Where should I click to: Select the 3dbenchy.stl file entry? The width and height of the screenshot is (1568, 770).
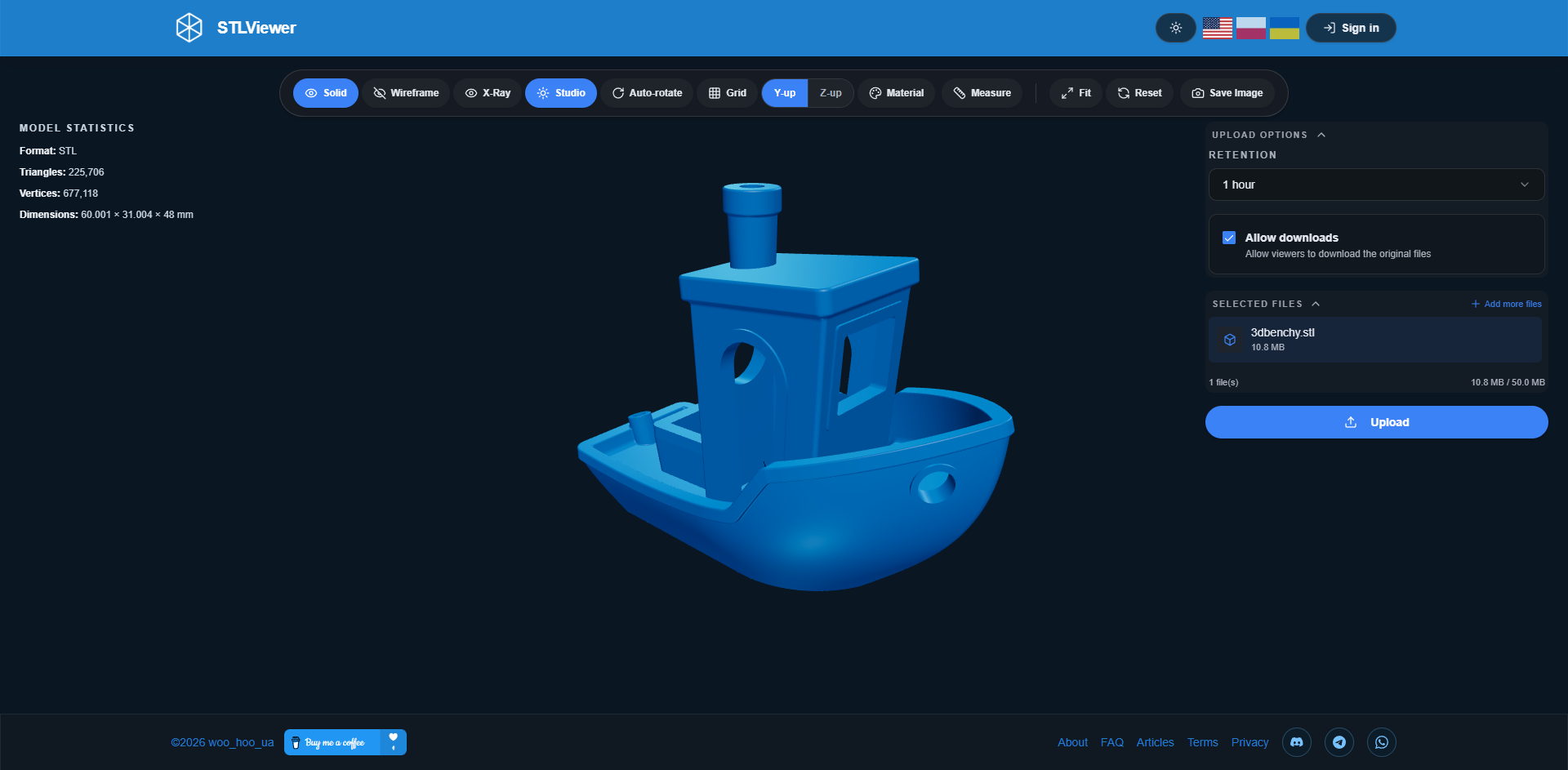point(1375,340)
